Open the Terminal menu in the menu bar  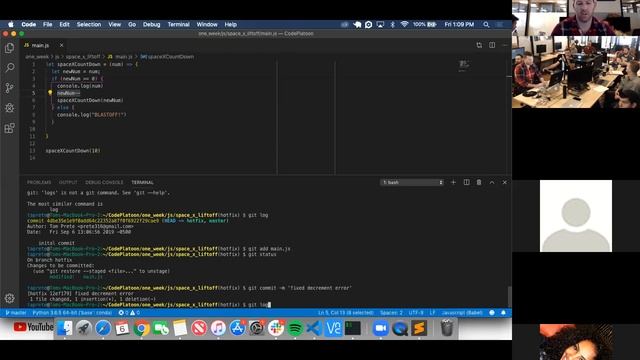178,24
